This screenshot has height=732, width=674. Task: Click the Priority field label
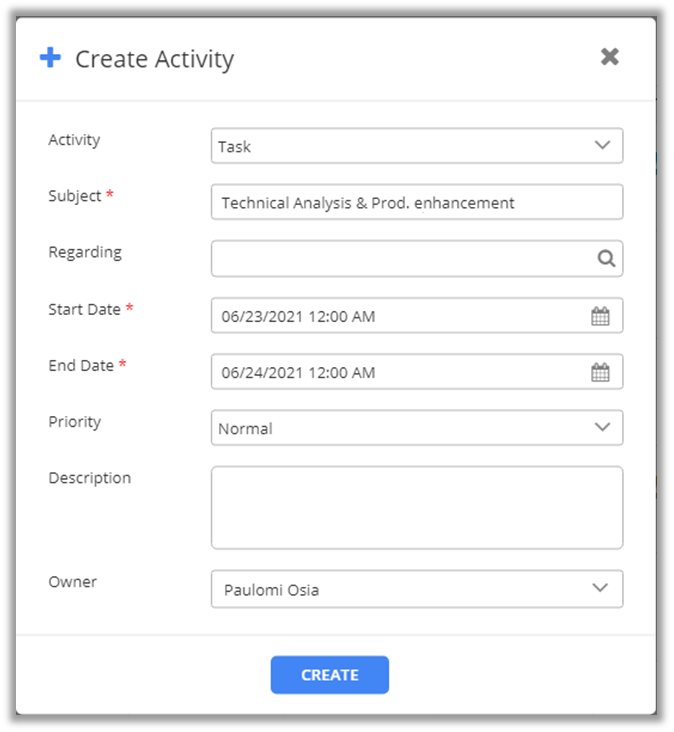point(75,422)
